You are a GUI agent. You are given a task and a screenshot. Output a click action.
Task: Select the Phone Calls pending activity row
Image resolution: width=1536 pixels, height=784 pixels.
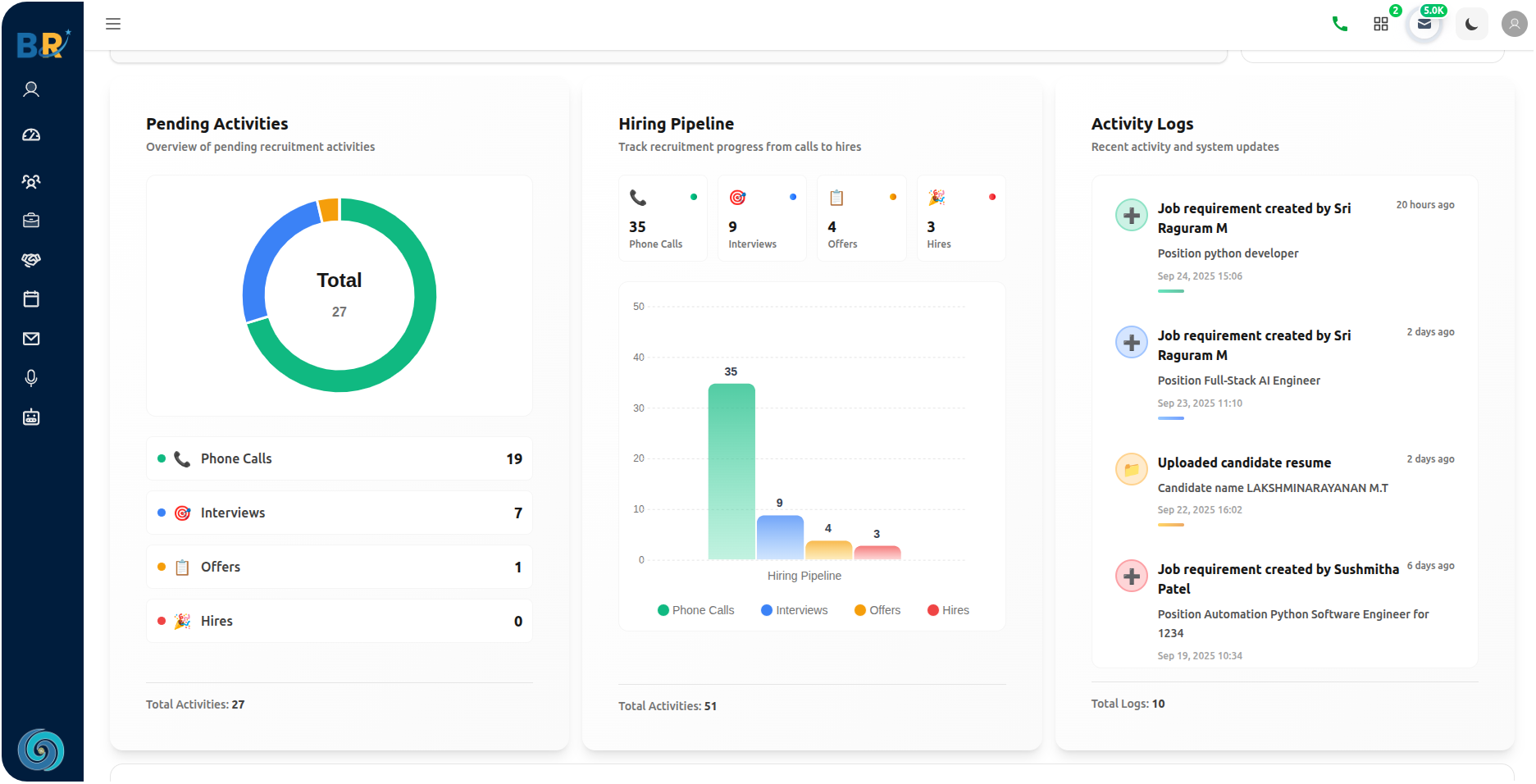point(339,458)
